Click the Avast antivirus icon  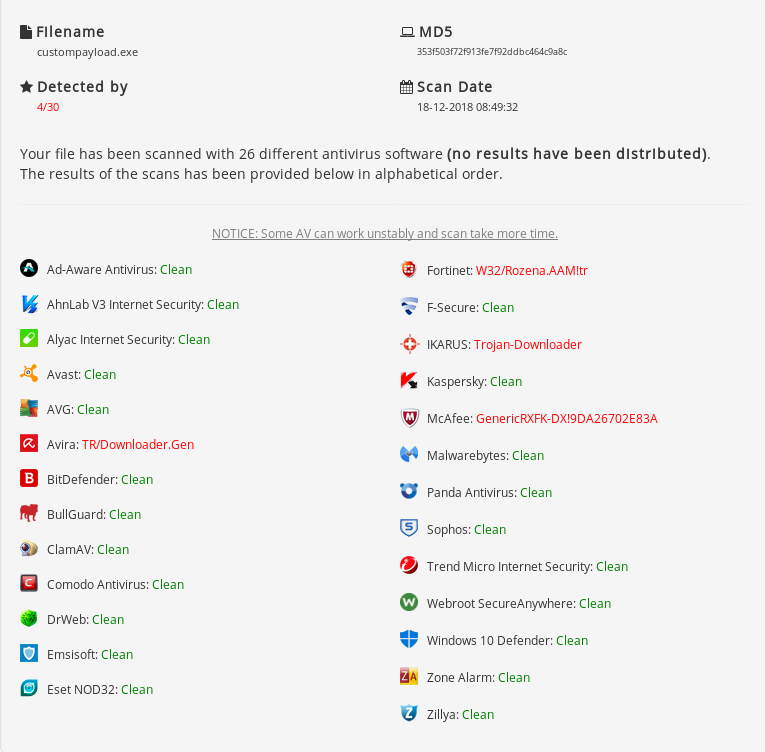(x=29, y=374)
